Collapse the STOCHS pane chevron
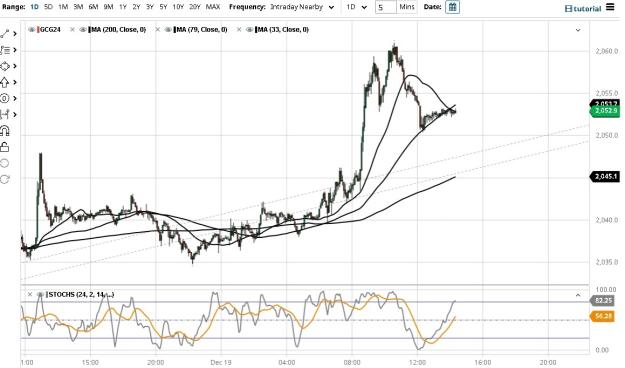 click(x=578, y=295)
